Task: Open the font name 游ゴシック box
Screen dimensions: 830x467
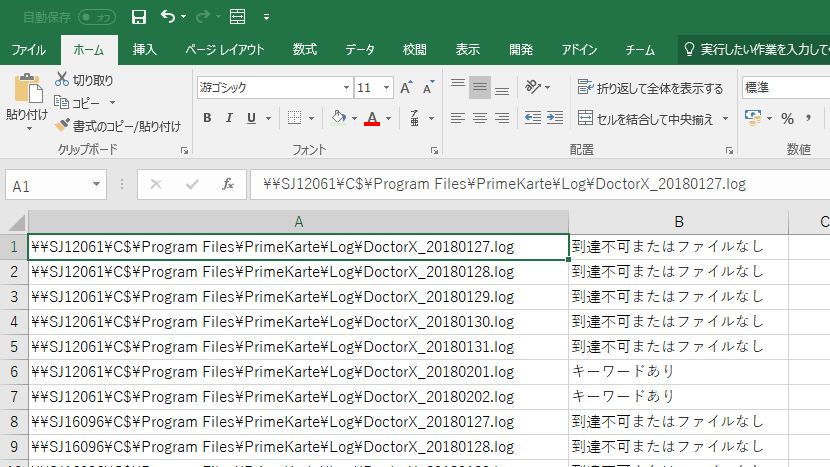Action: [x=274, y=87]
